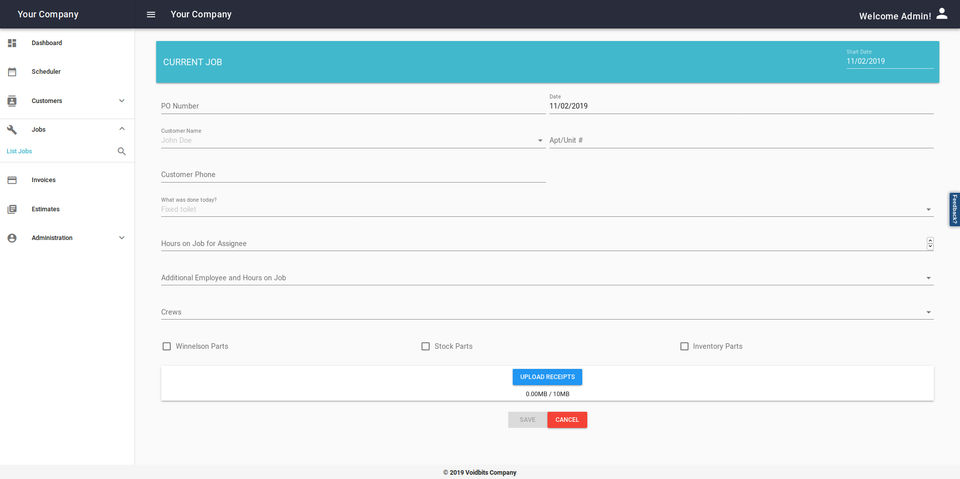Viewport: 960px width, 479px height.
Task: Click the Your Company title in top bar
Action: (201, 15)
